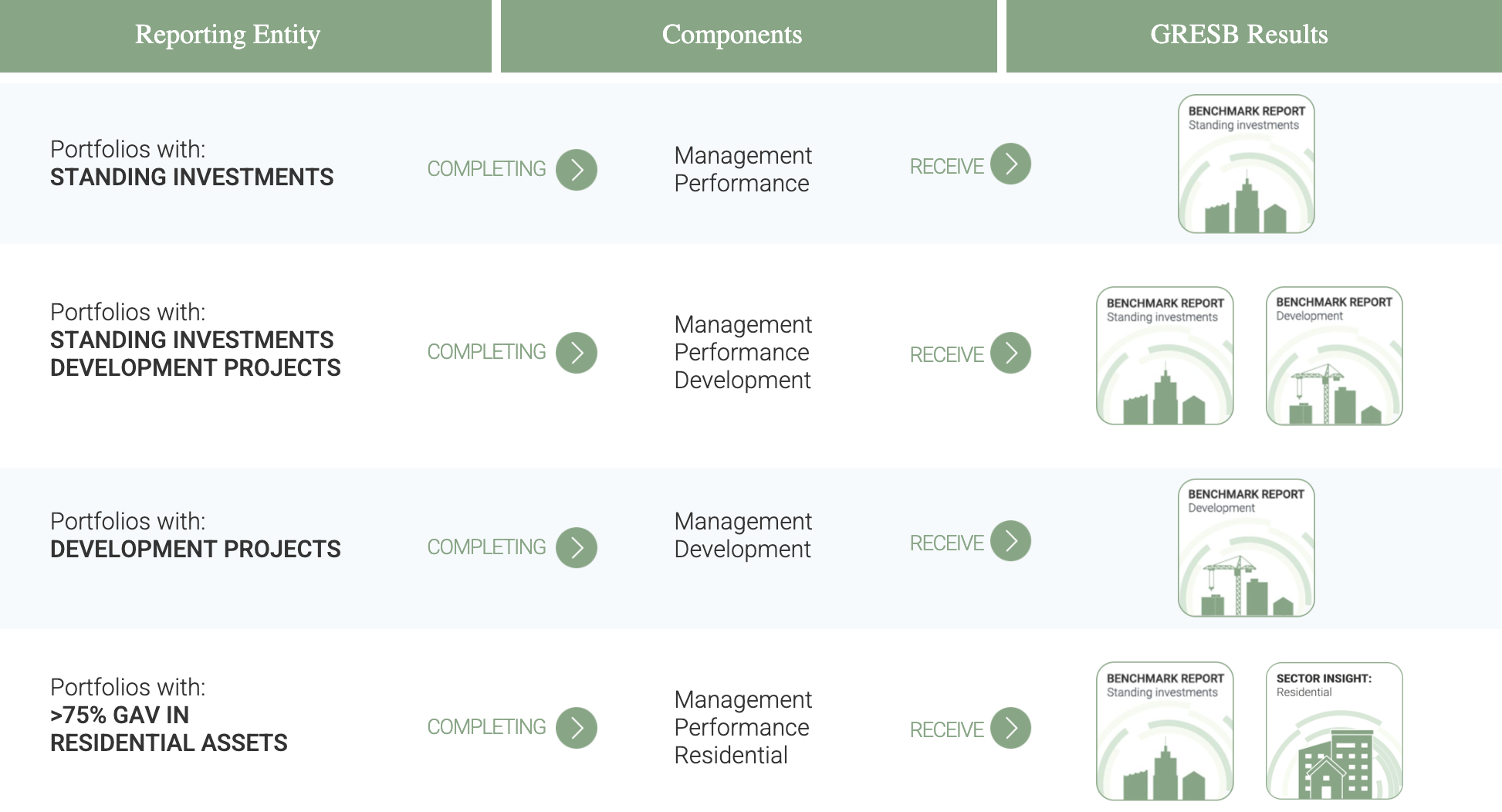Click the >75% GAV IN RESIDENTIAL ASSETS label
This screenshot has height=812, width=1502.
coord(168,729)
